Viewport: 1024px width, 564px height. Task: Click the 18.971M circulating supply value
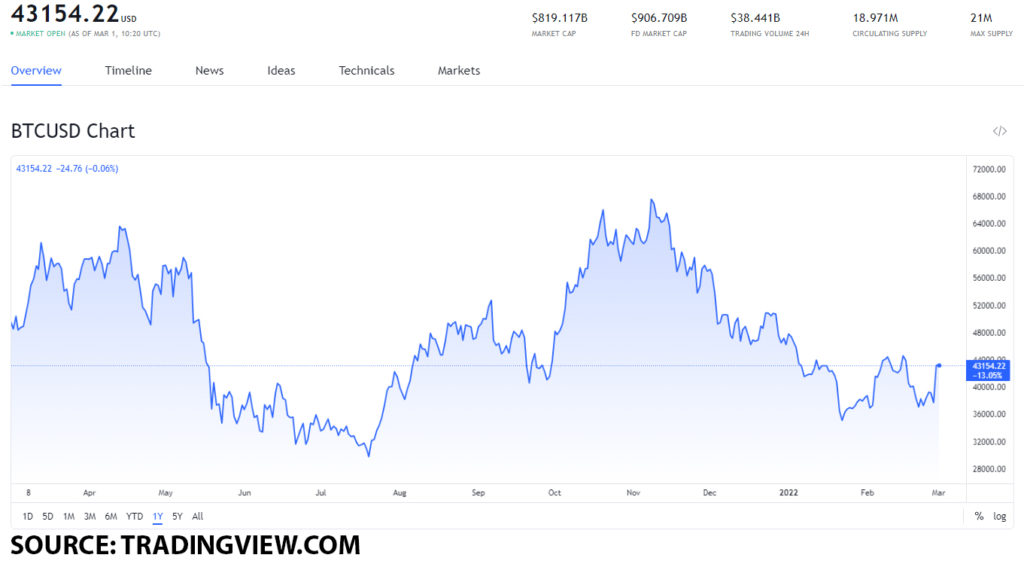point(875,18)
